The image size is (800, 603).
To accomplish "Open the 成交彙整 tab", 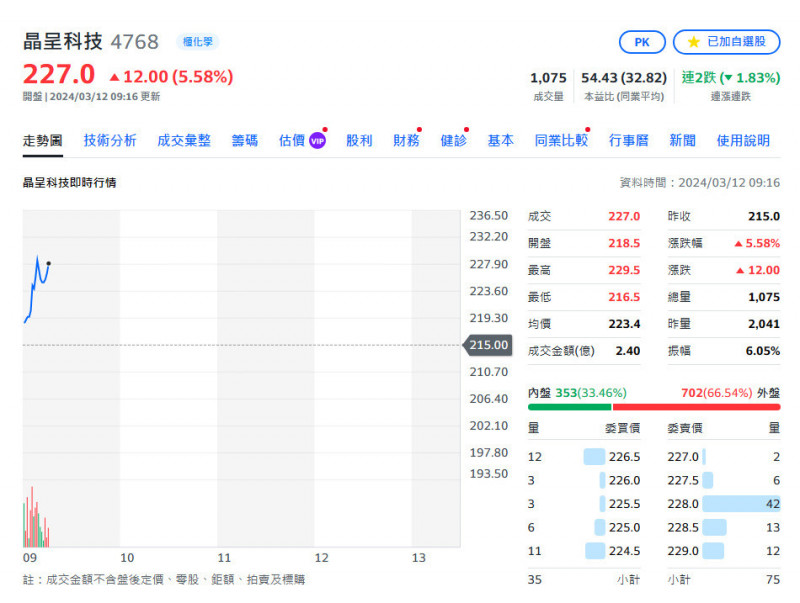I will click(184, 140).
